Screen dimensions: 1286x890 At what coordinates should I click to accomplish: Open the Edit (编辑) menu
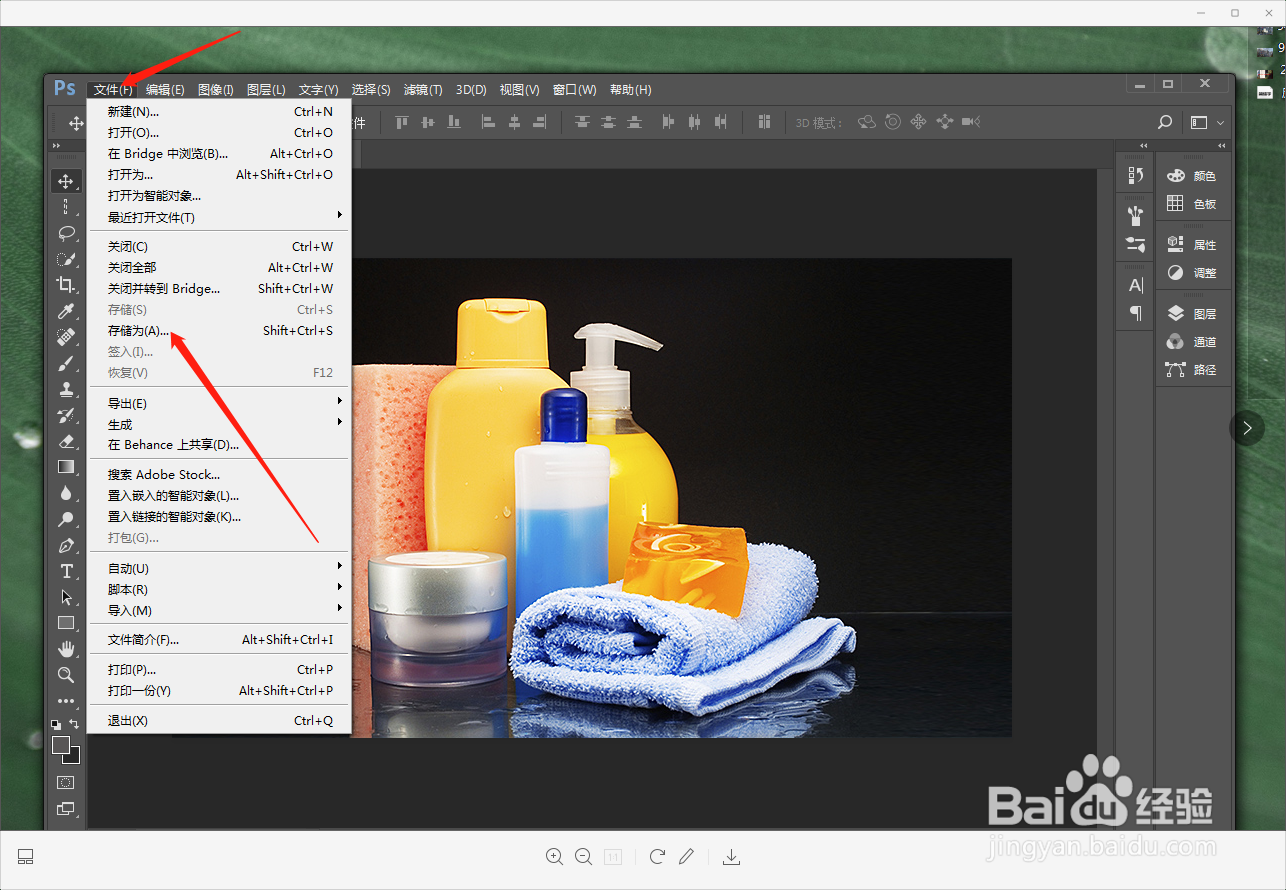[x=165, y=90]
